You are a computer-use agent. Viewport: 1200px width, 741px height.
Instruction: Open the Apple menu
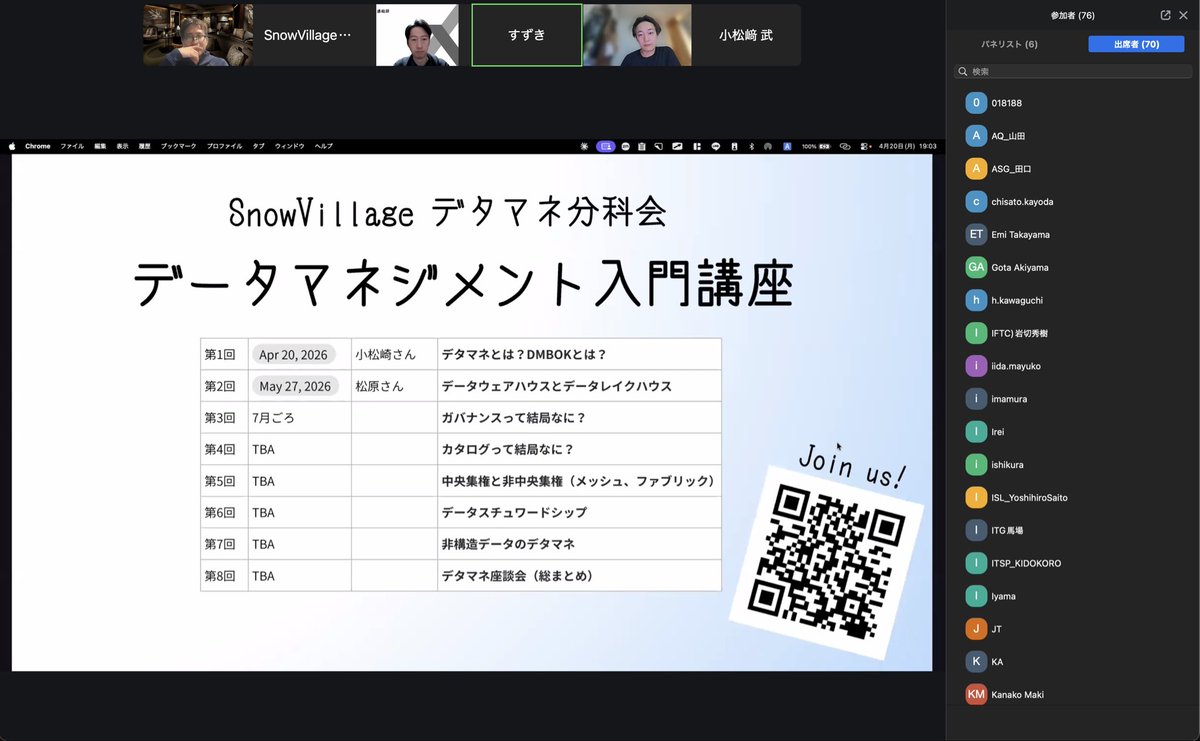(14, 146)
